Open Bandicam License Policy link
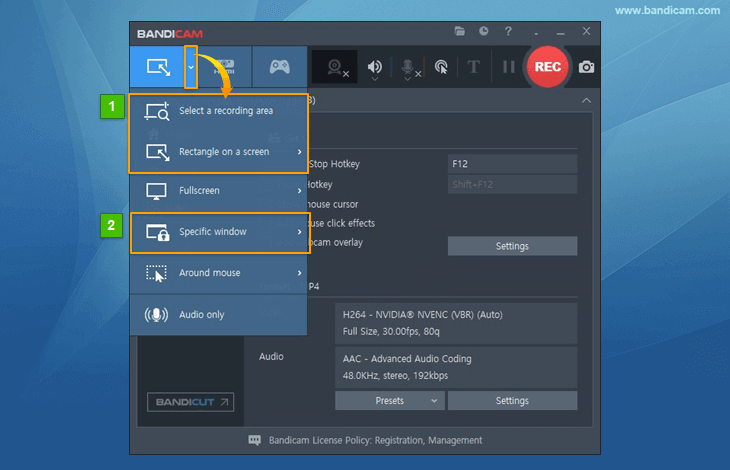This screenshot has width=730, height=470. (375, 440)
